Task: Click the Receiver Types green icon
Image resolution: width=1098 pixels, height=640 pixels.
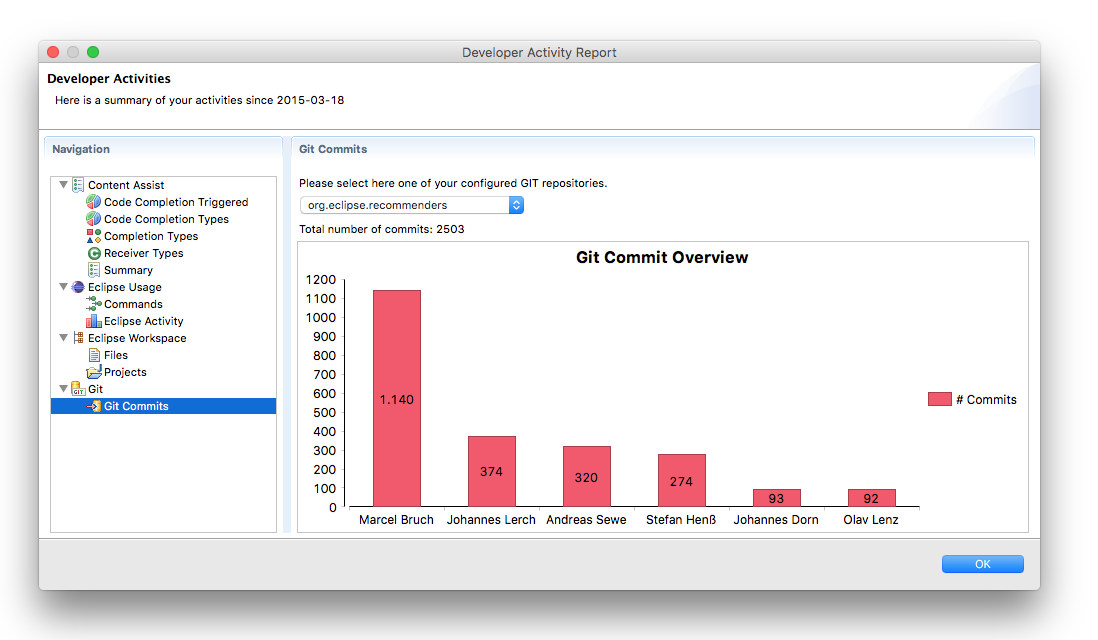Action: pyautogui.click(x=94, y=253)
